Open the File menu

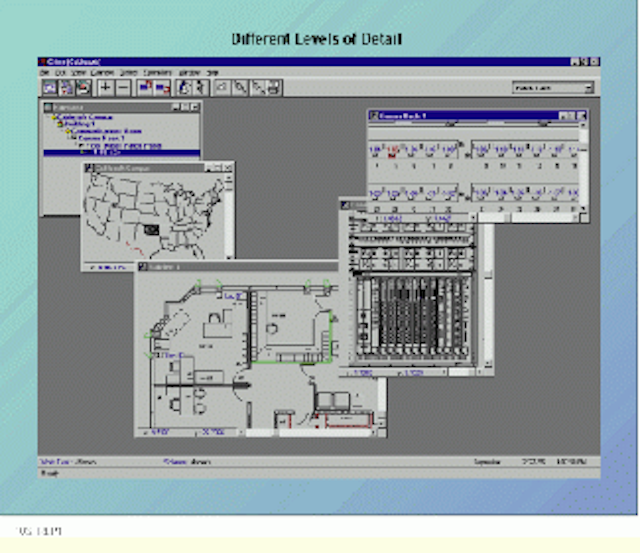click(44, 73)
